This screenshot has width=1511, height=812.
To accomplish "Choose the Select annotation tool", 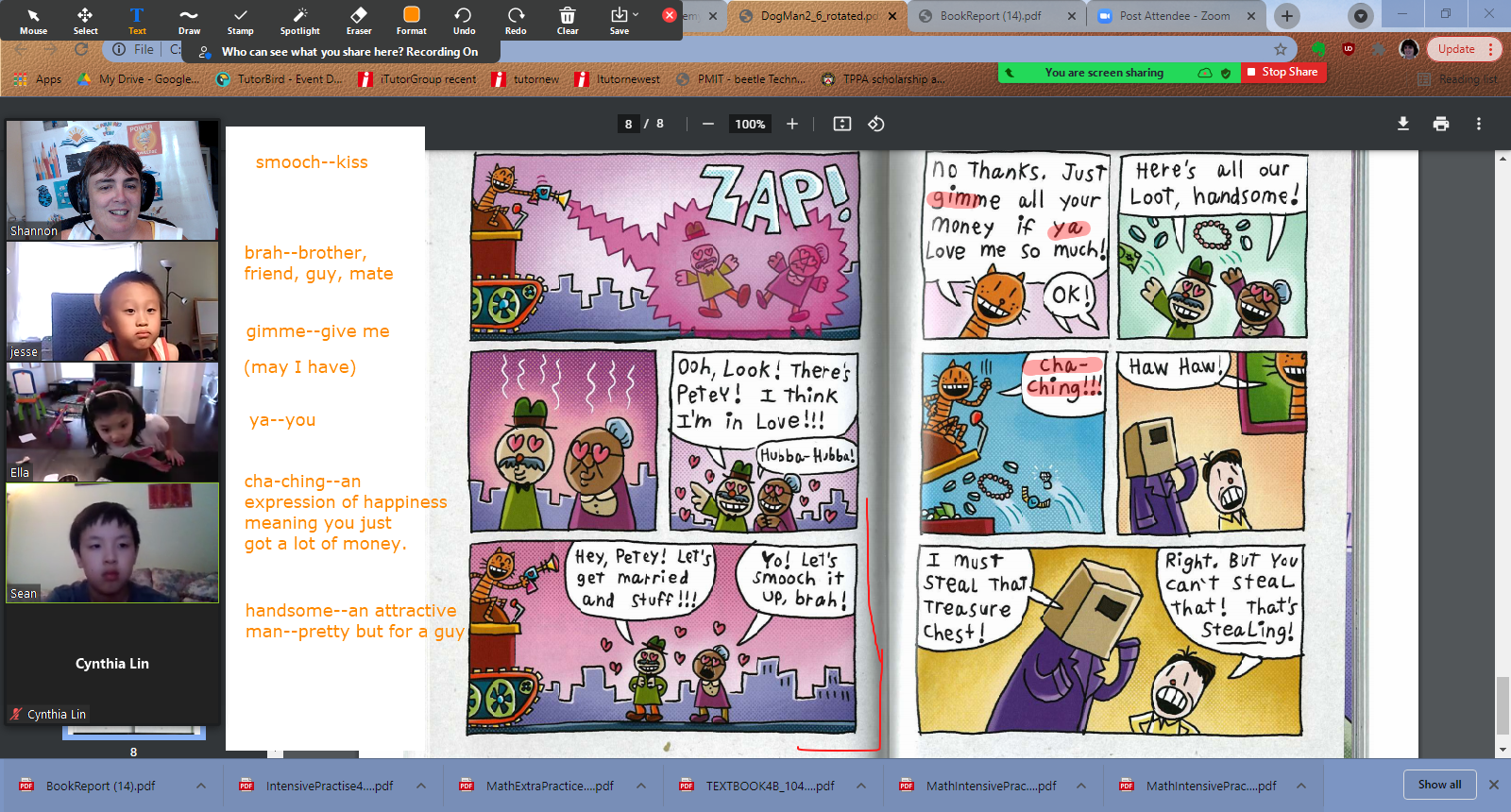I will coord(85,21).
